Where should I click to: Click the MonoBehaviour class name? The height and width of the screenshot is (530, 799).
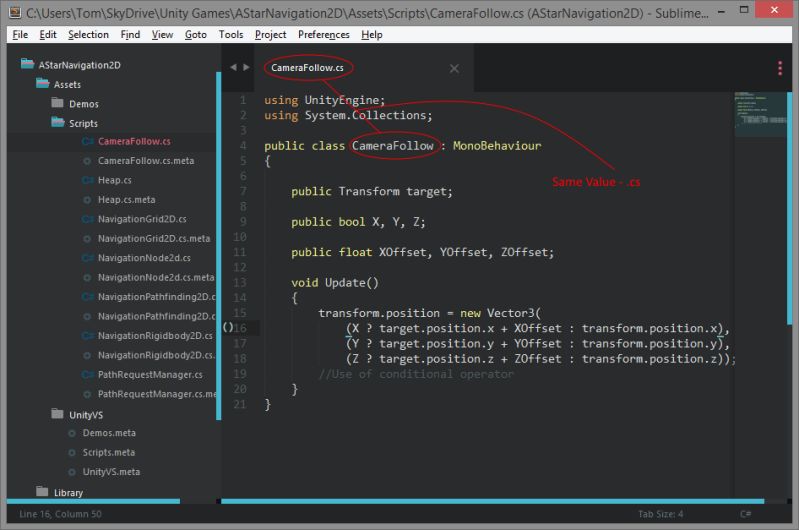tap(497, 146)
